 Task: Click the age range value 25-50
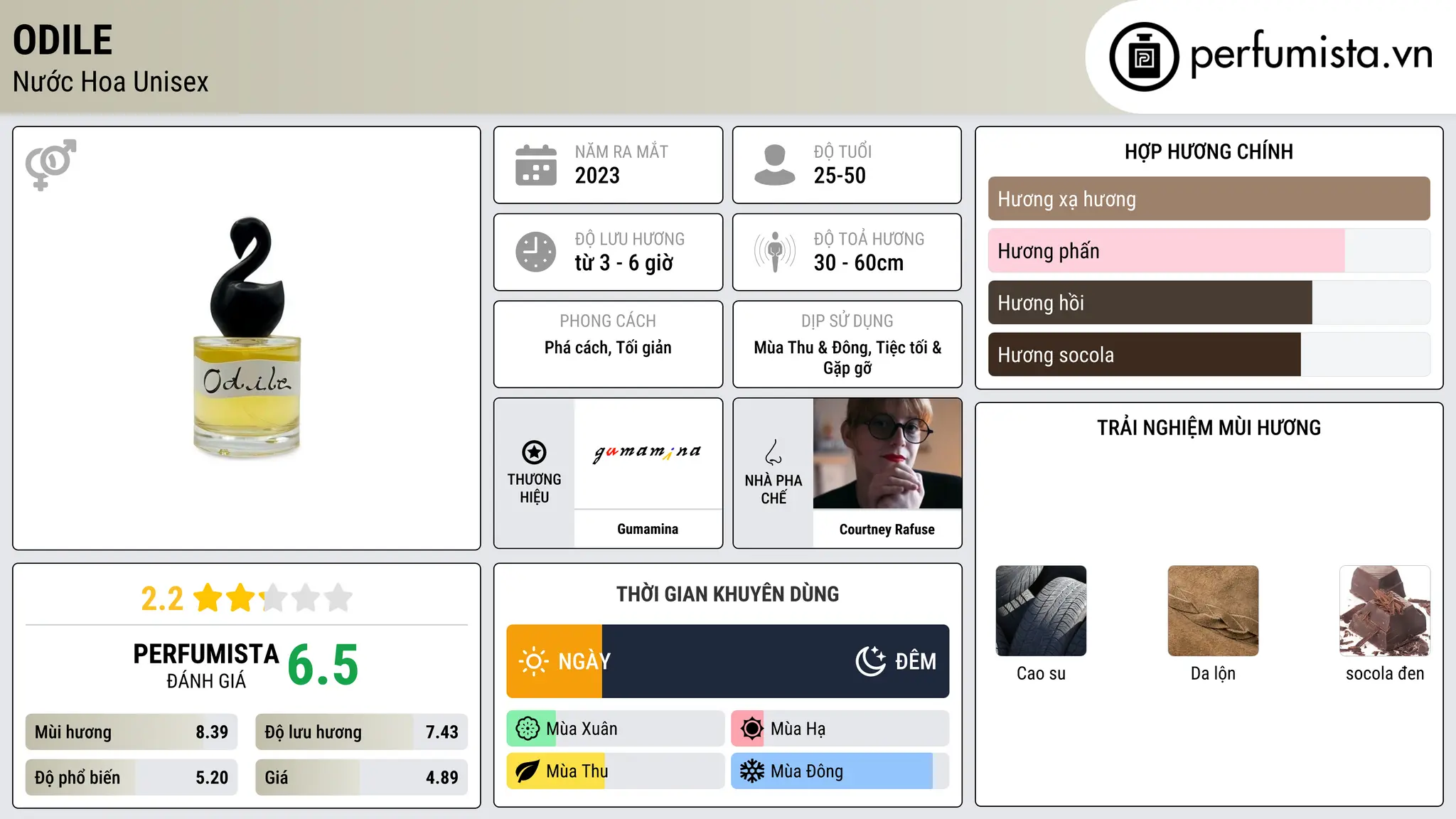pos(840,176)
